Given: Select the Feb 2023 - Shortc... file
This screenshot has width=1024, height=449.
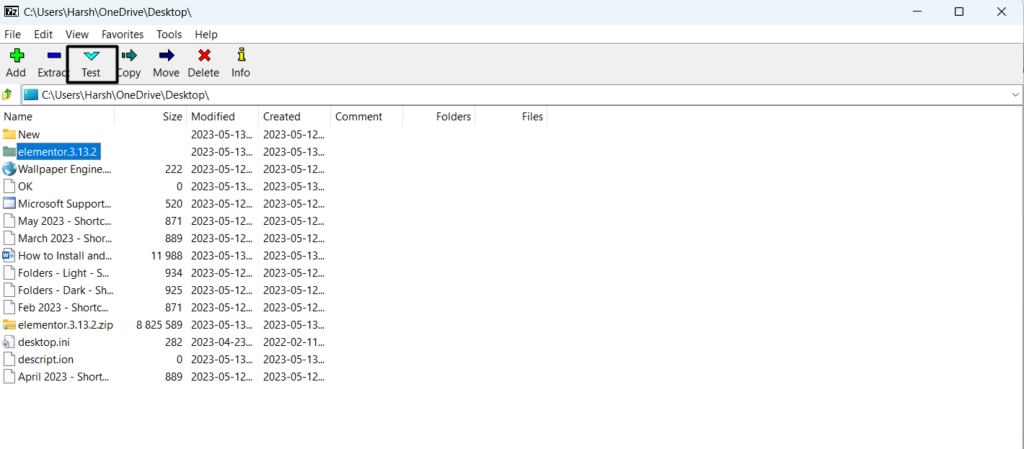Looking at the screenshot, I should pos(63,307).
